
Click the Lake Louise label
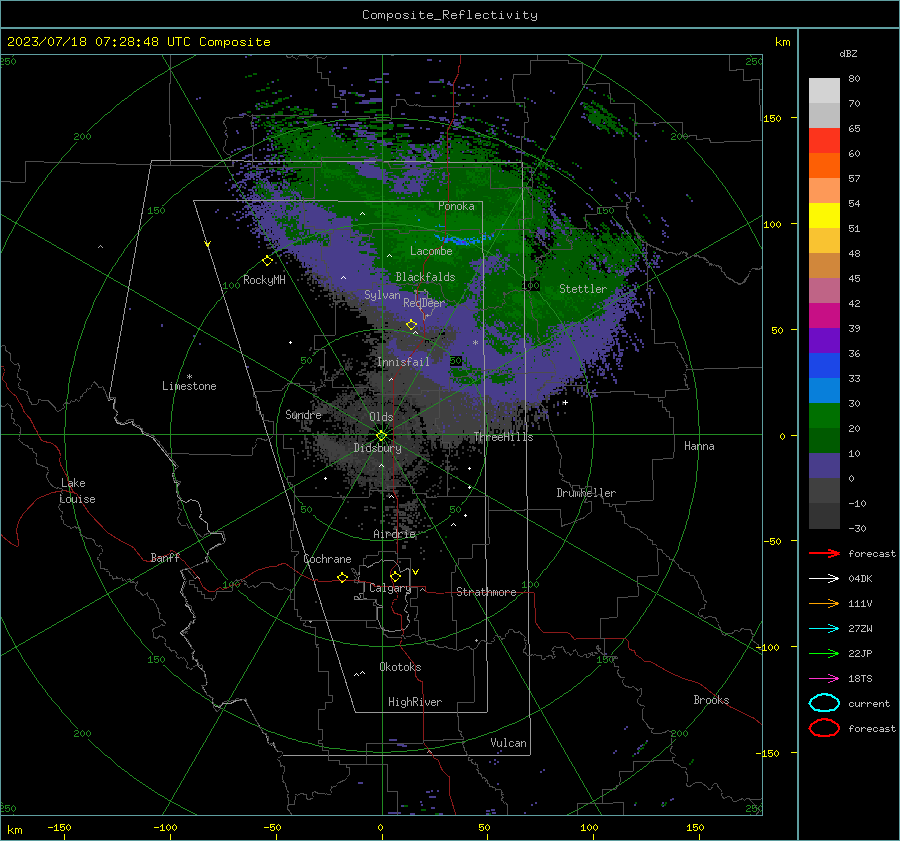(77, 491)
